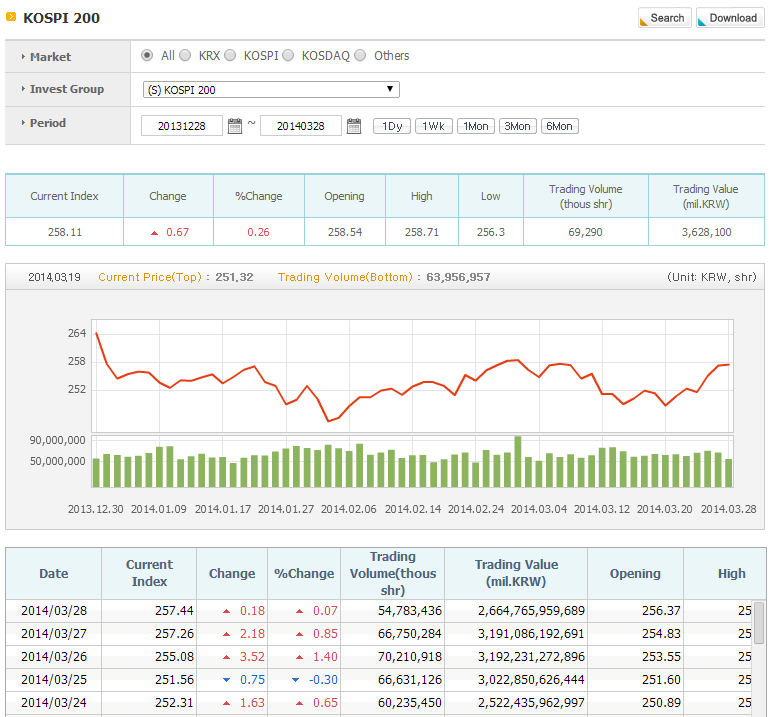Click the Current Index column header in data table
The width and height of the screenshot is (772, 717).
[149, 573]
